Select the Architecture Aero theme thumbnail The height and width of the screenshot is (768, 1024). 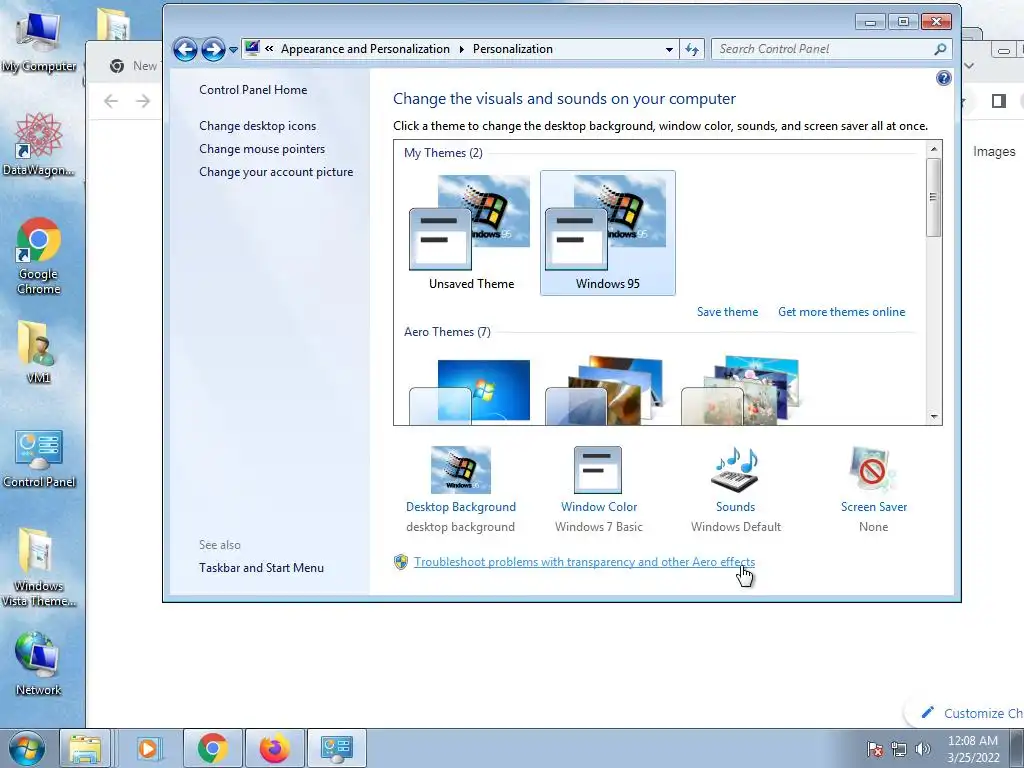[605, 391]
